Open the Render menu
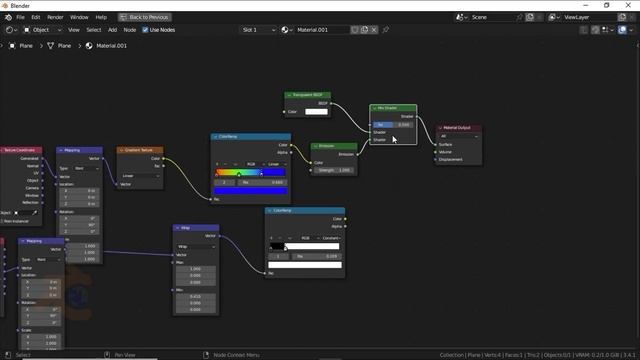 point(55,17)
